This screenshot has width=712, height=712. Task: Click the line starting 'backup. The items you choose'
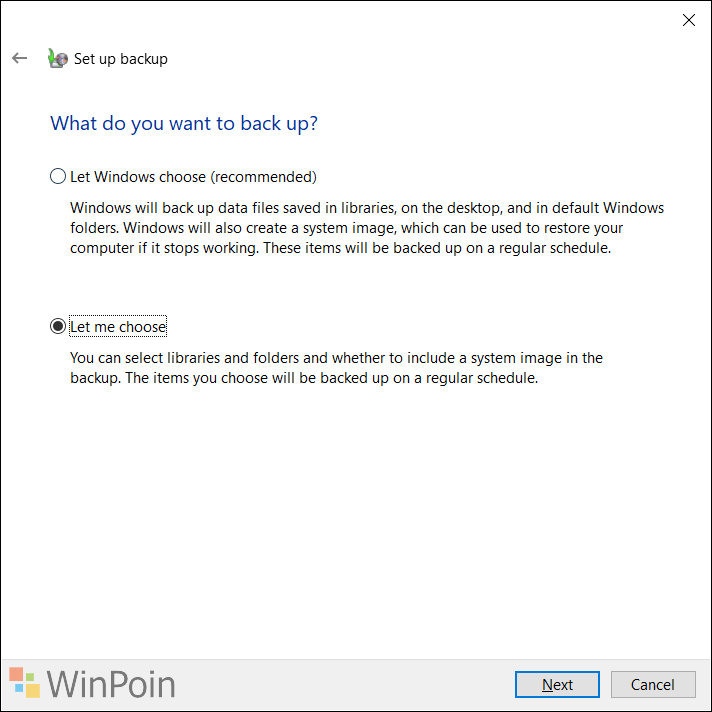pyautogui.click(x=304, y=378)
